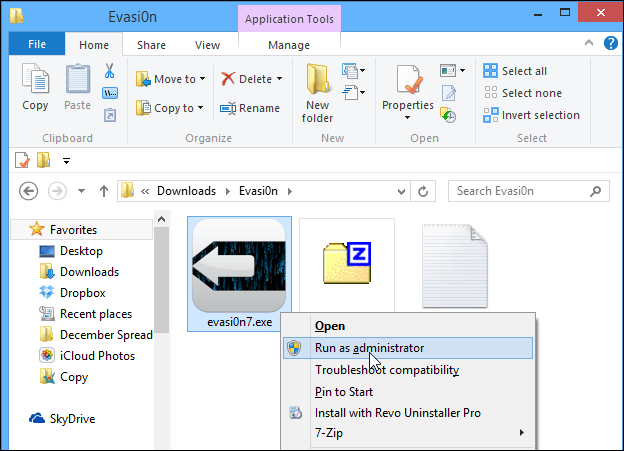Open the Open-with ribbon dropdown
Image resolution: width=624 pixels, height=451 pixels.
[452, 71]
